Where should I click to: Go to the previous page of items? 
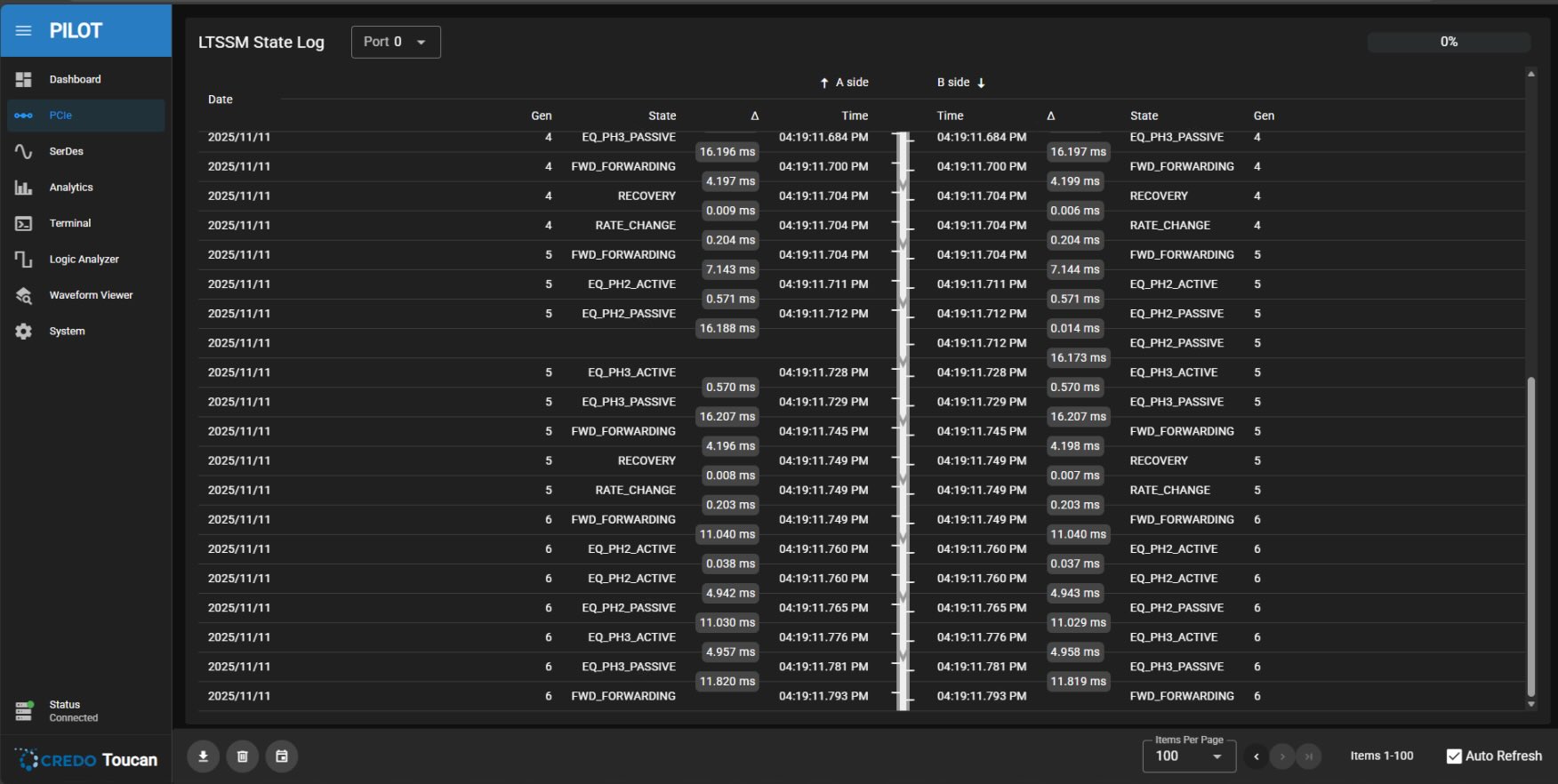tap(1256, 756)
